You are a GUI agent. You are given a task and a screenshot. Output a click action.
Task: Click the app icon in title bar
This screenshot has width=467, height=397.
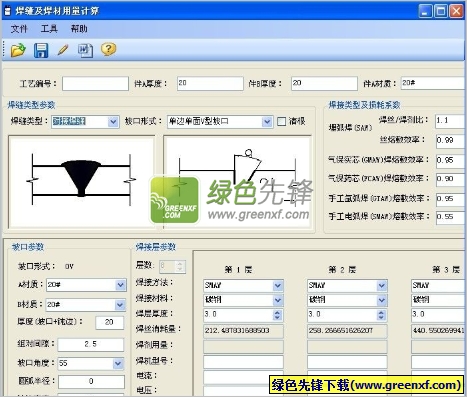(x=7, y=11)
